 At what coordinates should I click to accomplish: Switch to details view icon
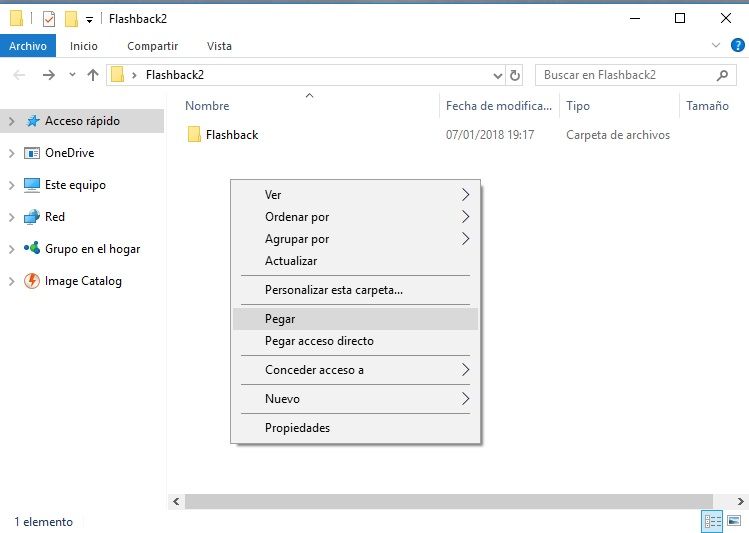tap(713, 521)
